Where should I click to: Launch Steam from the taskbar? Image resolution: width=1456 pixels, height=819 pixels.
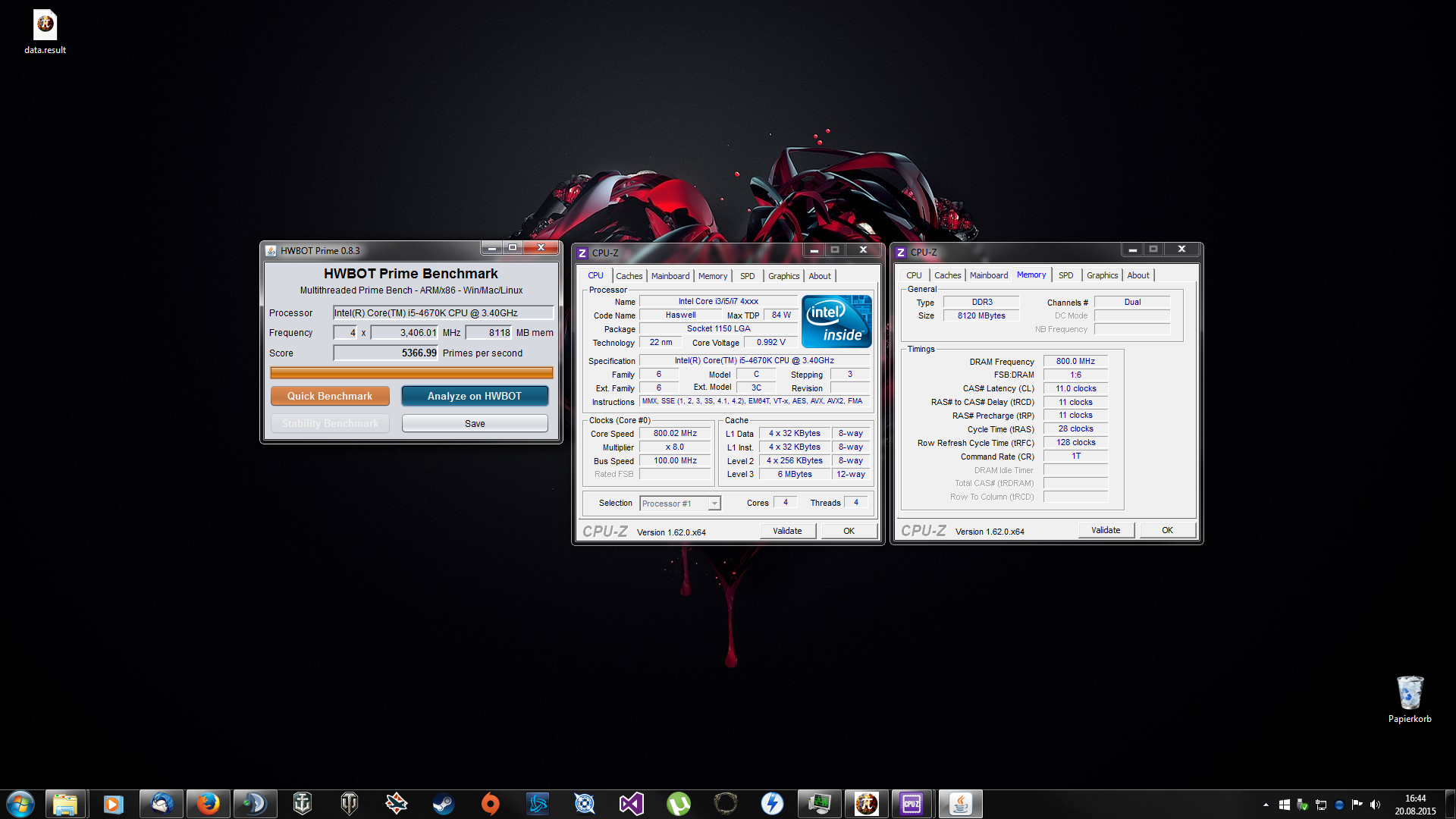coord(444,804)
